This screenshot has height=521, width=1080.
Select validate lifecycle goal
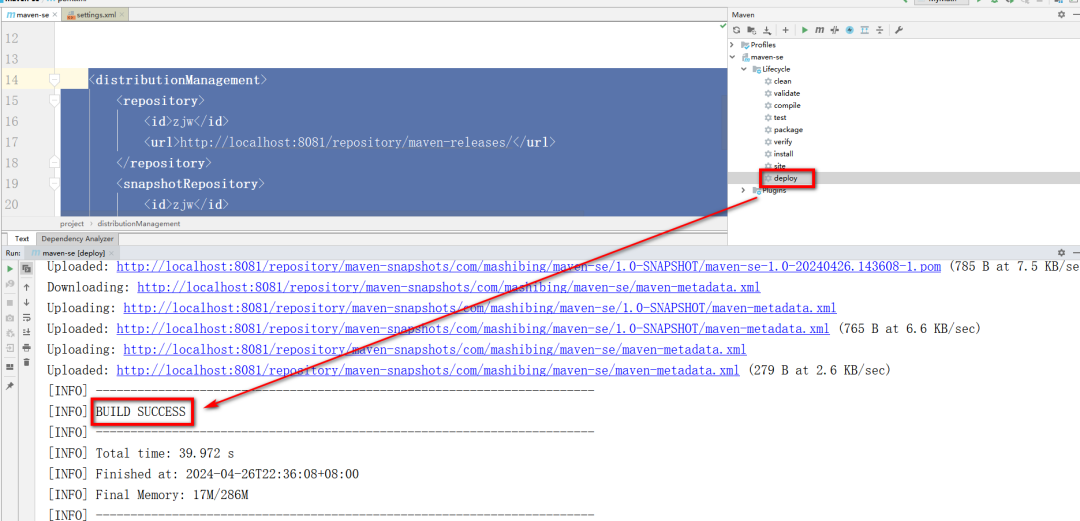pos(786,93)
